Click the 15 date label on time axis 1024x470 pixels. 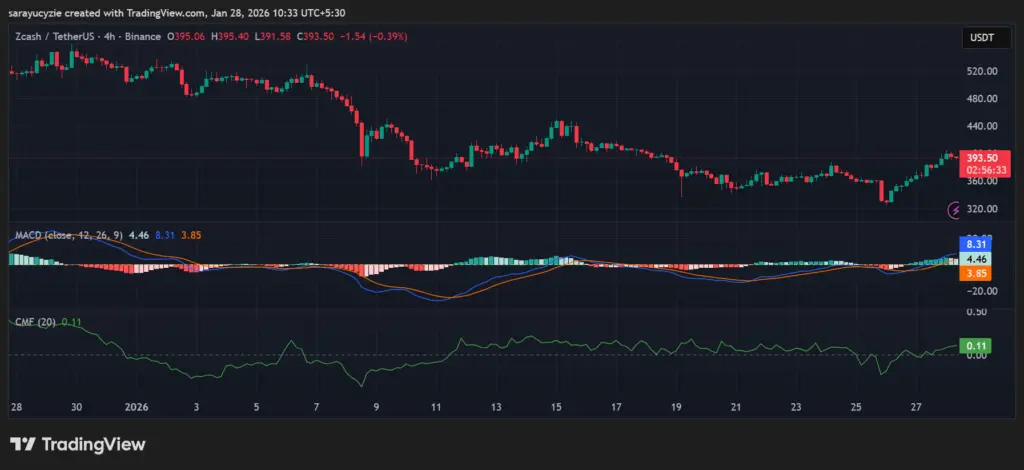coord(556,407)
